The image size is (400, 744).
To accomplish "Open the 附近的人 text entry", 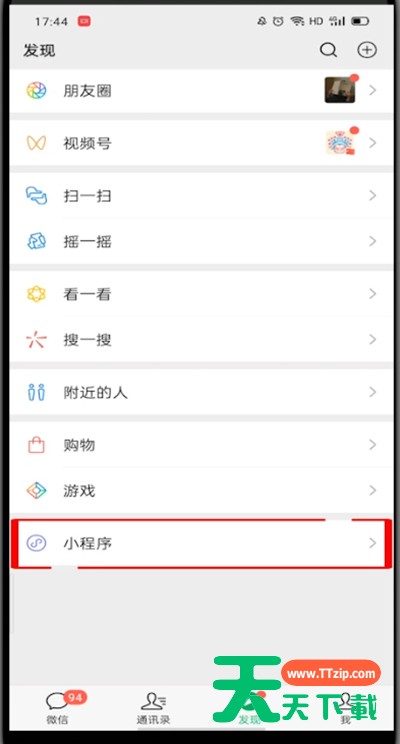I will pos(95,393).
